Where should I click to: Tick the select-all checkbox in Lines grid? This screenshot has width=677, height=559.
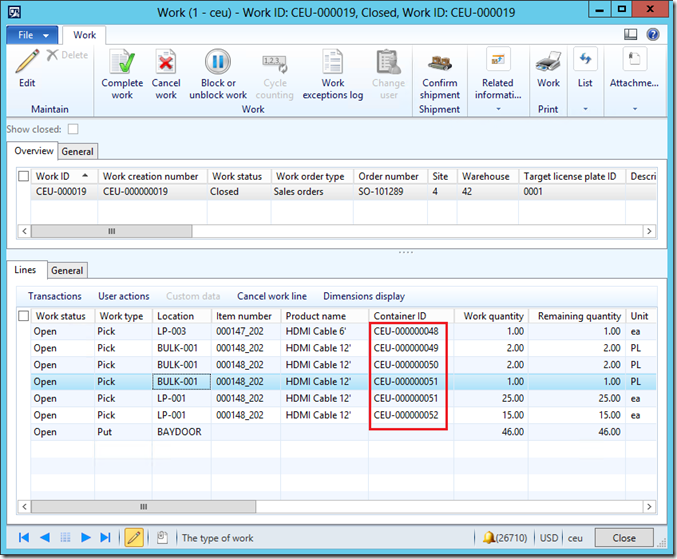point(24,316)
